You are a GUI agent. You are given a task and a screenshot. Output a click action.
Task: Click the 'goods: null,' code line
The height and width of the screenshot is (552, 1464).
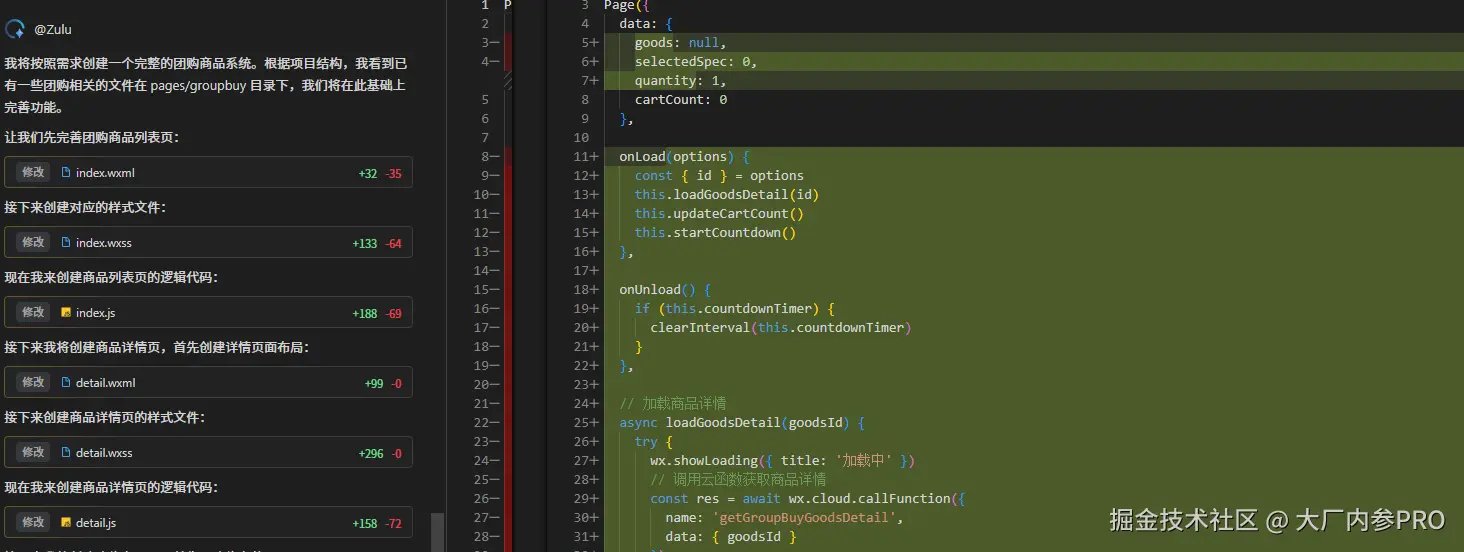coord(680,42)
